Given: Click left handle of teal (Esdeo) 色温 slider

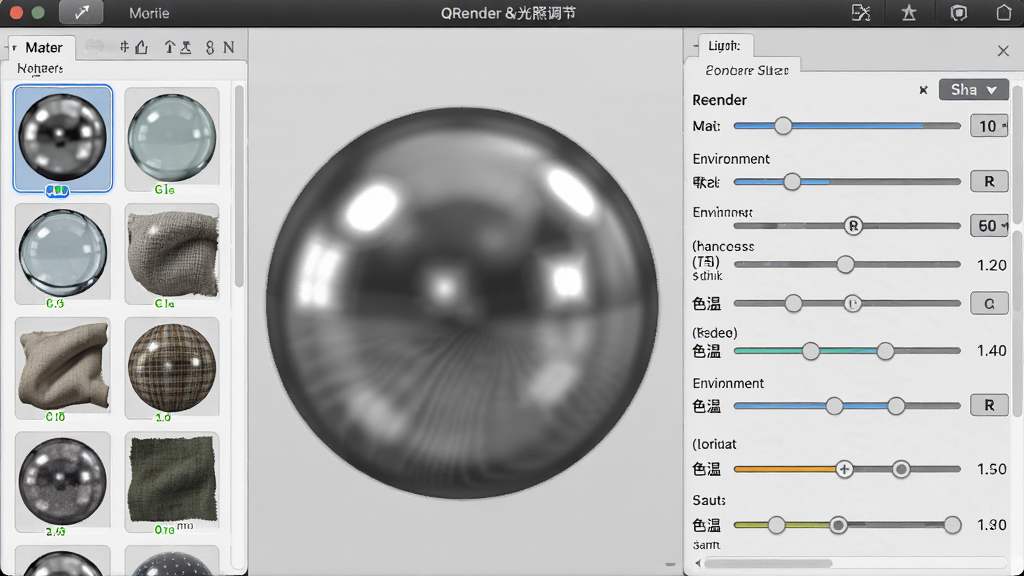Looking at the screenshot, I should click(810, 351).
